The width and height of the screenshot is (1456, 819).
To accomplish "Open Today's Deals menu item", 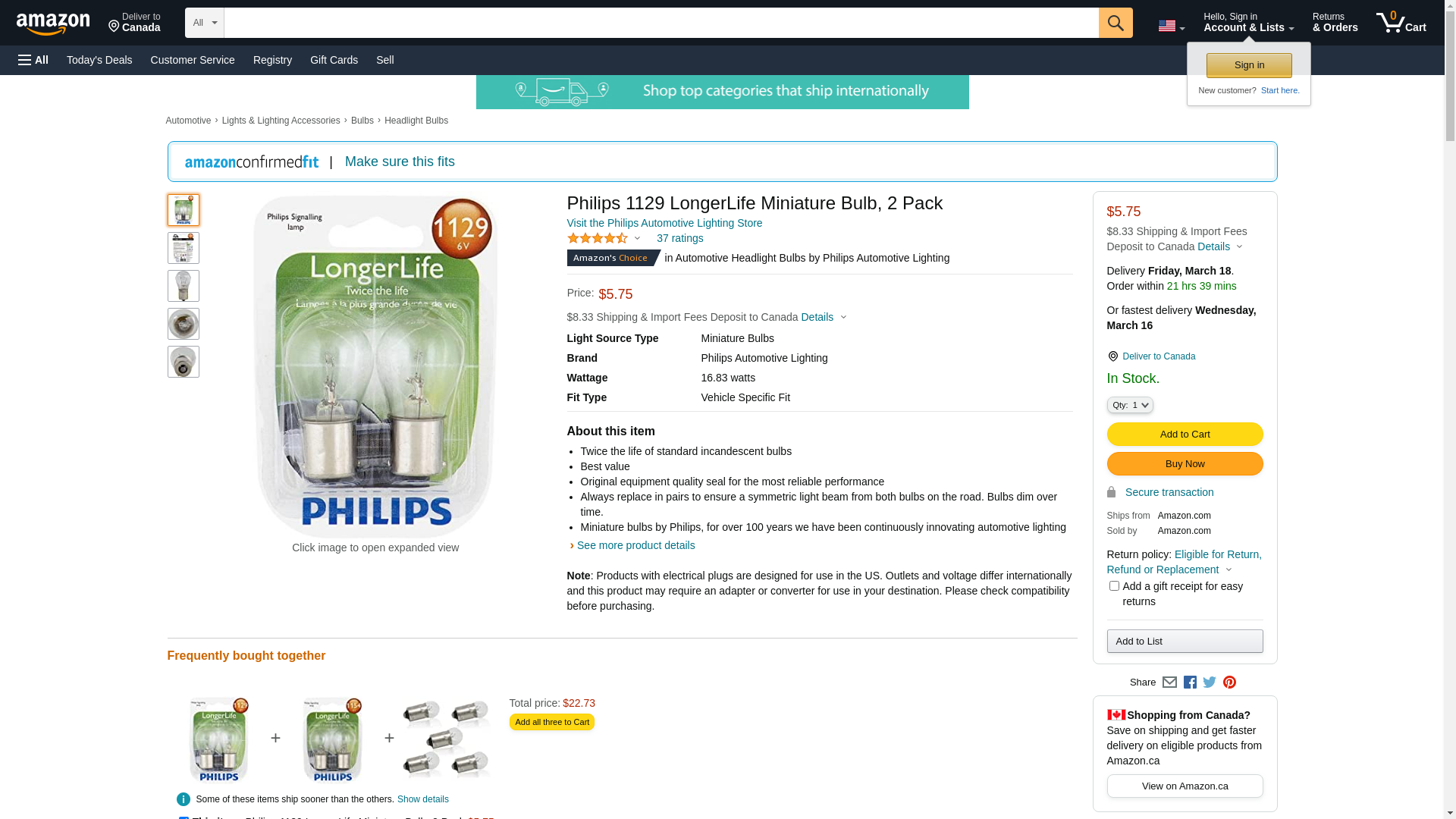I will (99, 60).
